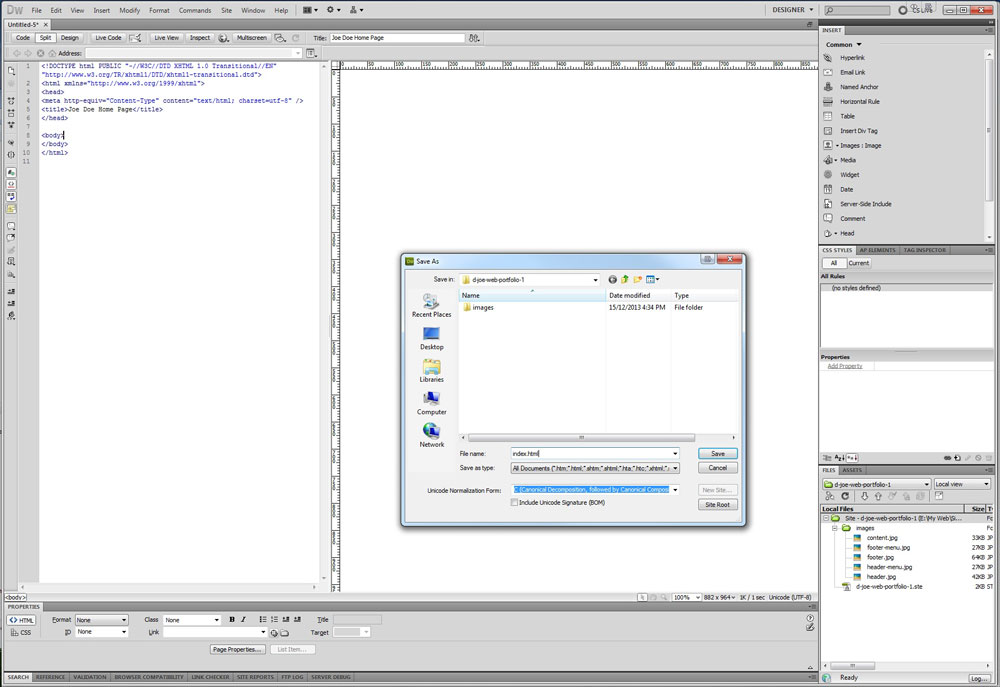Viewport: 1000px width, 687px height.
Task: Click the Site Root button
Action: point(717,505)
